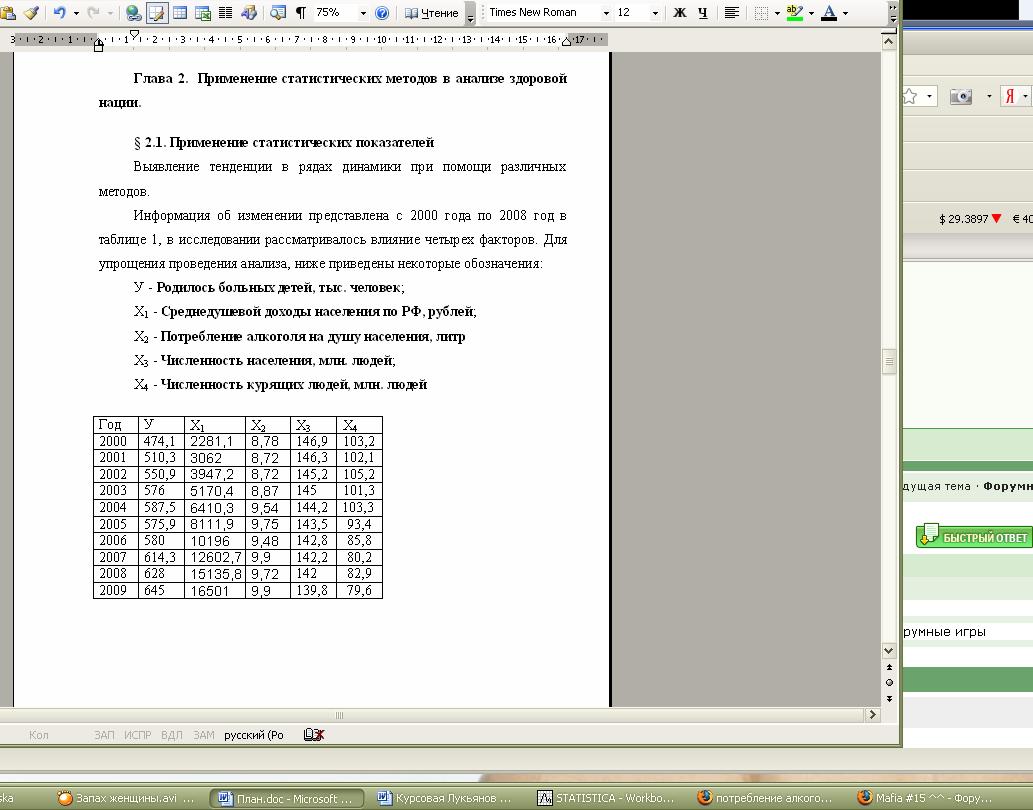Open the font size 12 dropdown

pyautogui.click(x=655, y=13)
